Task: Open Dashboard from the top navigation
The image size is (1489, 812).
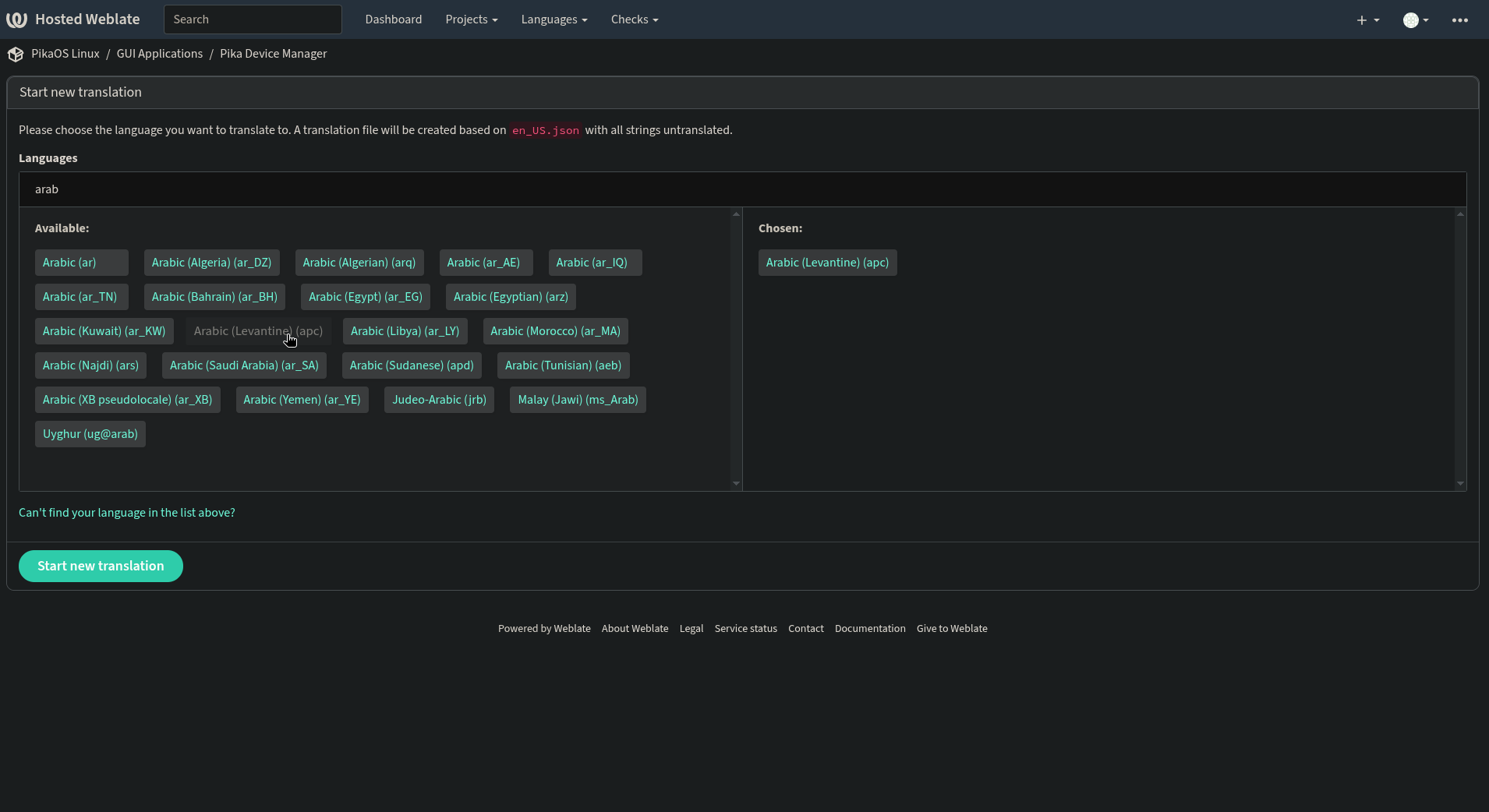Action: 394,19
